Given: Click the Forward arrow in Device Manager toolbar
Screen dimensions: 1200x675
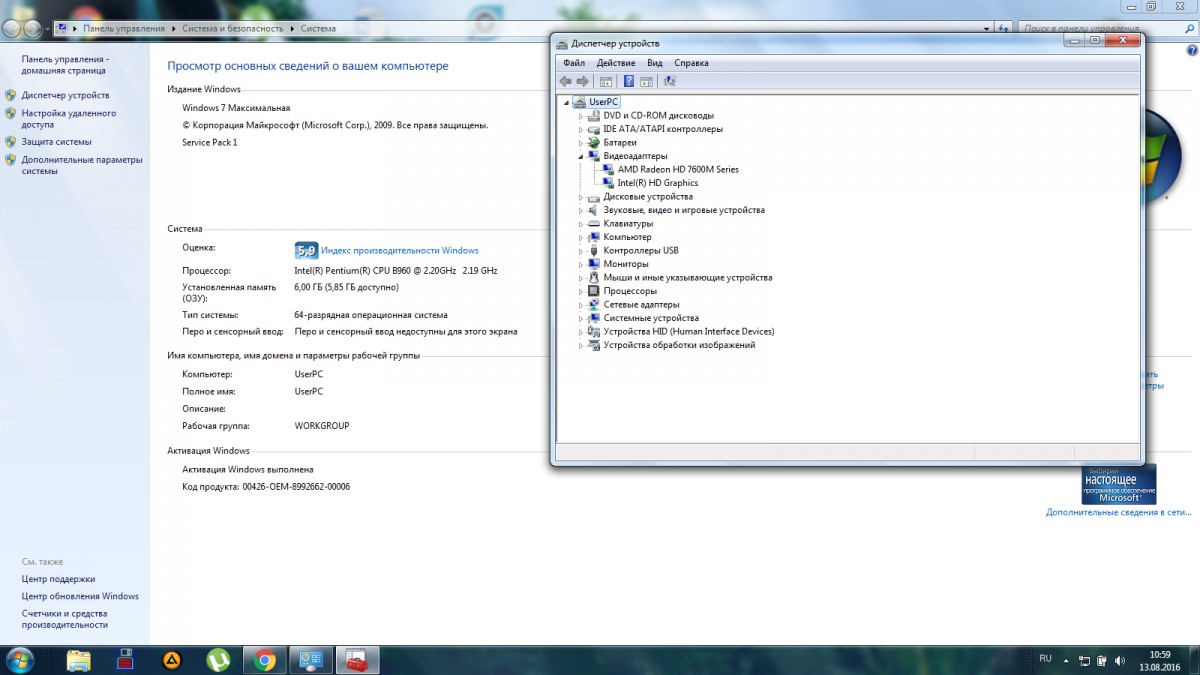Looking at the screenshot, I should pos(582,81).
